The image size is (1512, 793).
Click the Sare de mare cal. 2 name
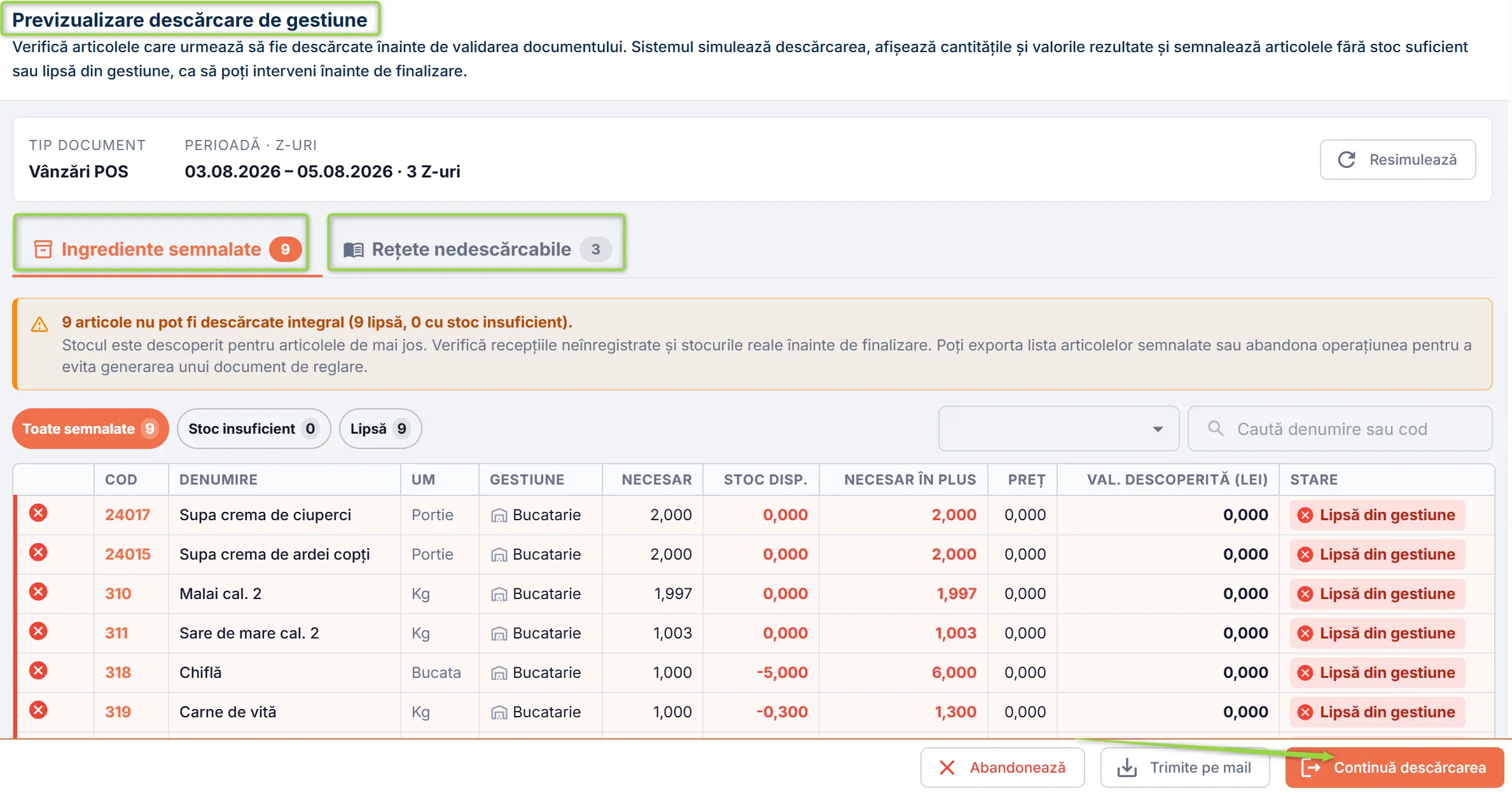249,633
